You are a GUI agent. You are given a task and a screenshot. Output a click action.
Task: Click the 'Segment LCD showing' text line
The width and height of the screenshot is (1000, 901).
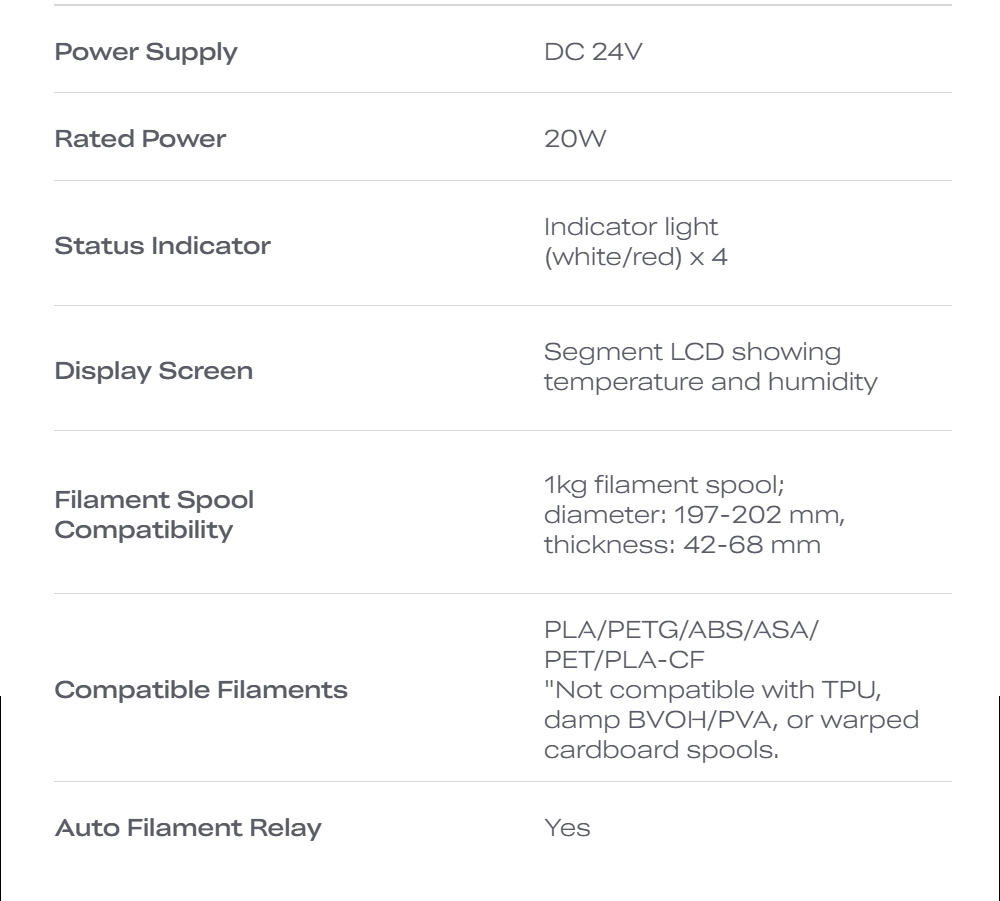click(x=692, y=352)
